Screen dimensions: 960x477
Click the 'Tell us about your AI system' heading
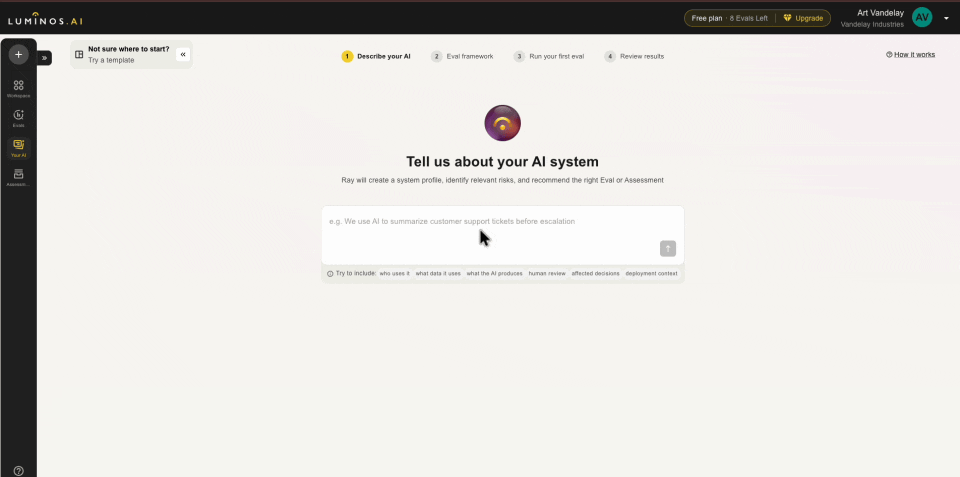502,162
